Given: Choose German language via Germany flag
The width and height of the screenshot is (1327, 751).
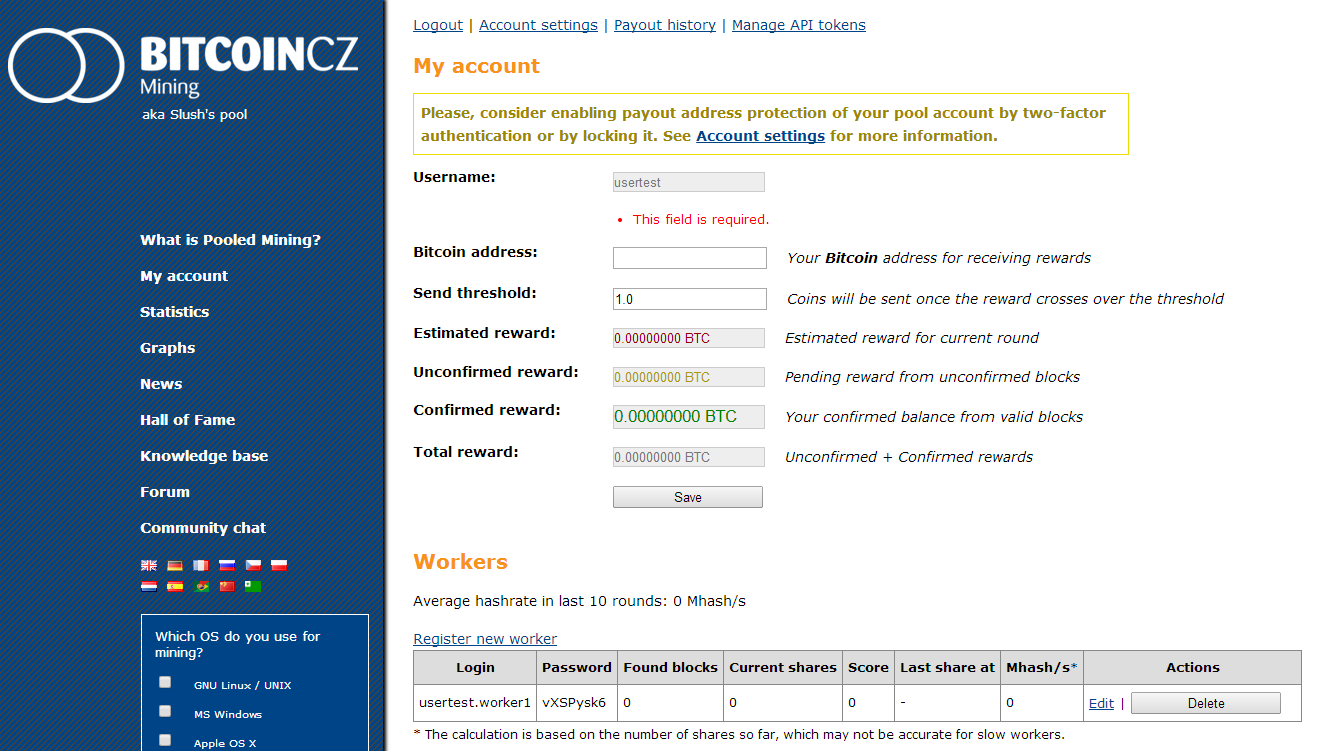Looking at the screenshot, I should point(175,565).
